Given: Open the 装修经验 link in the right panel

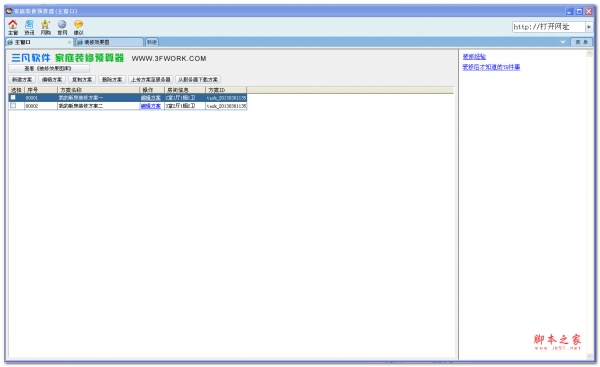Looking at the screenshot, I should pos(474,57).
